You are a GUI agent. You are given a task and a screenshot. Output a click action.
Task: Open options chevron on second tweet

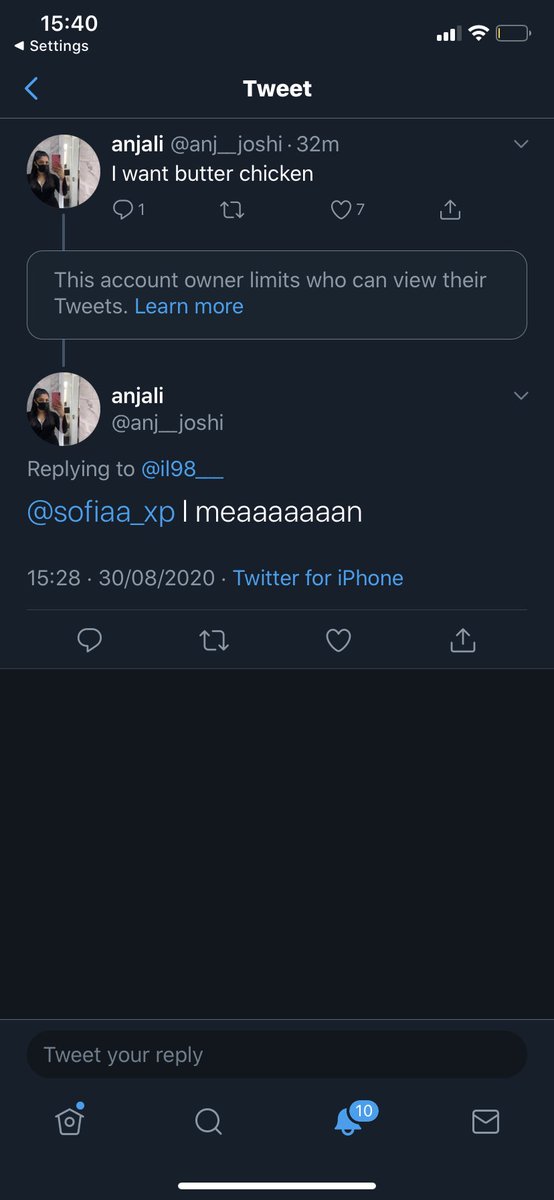(x=520, y=396)
